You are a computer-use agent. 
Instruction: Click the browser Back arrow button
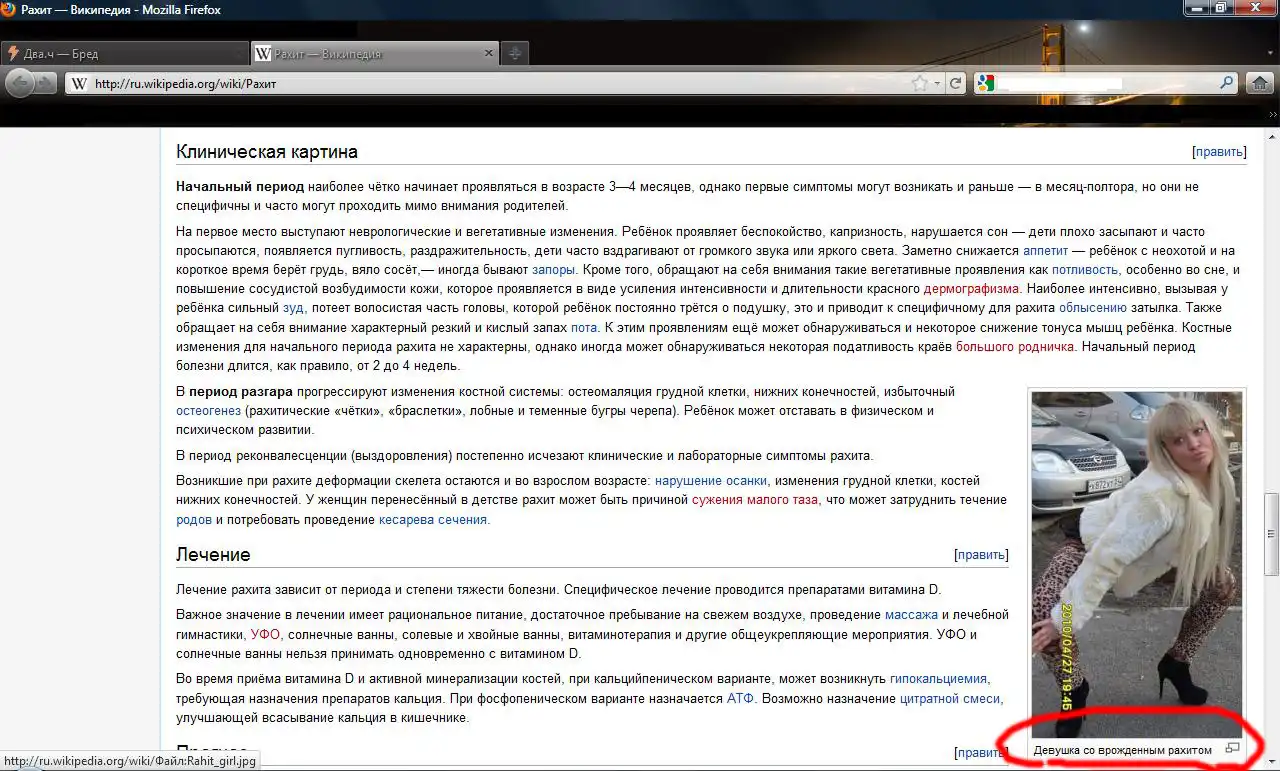coord(19,84)
